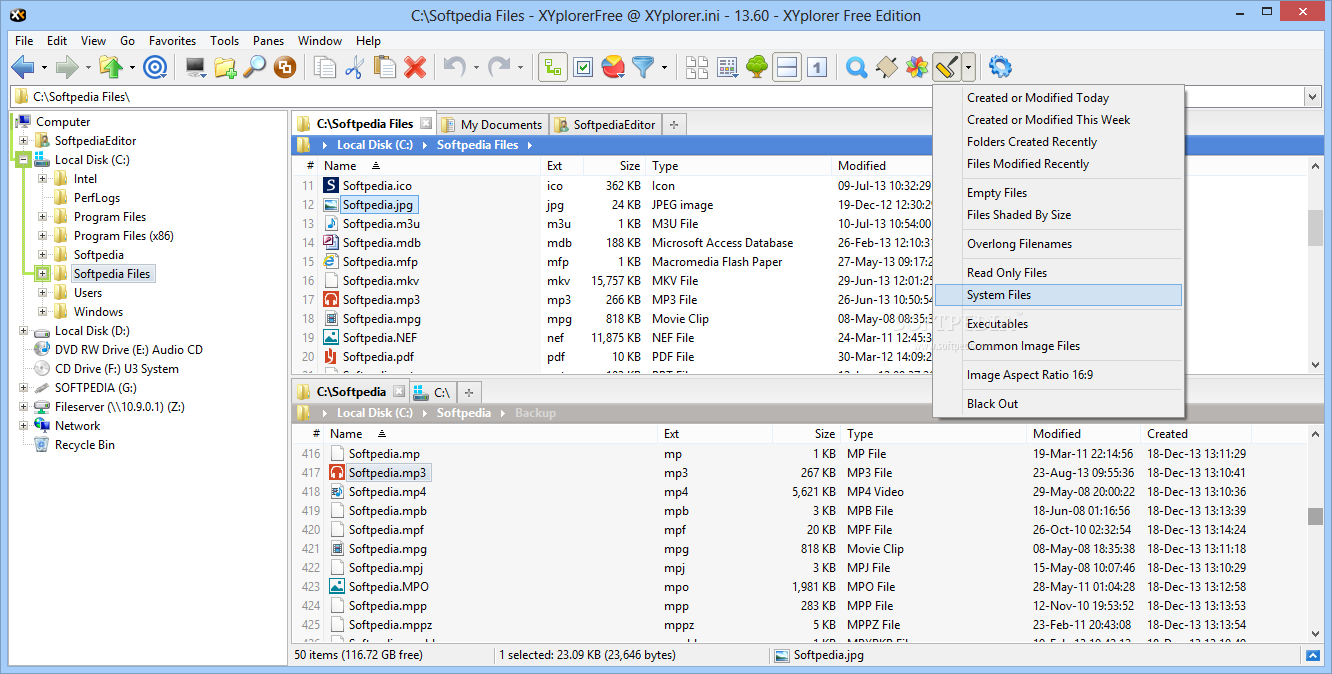Toggle the instant color filter brush button

tap(947, 67)
